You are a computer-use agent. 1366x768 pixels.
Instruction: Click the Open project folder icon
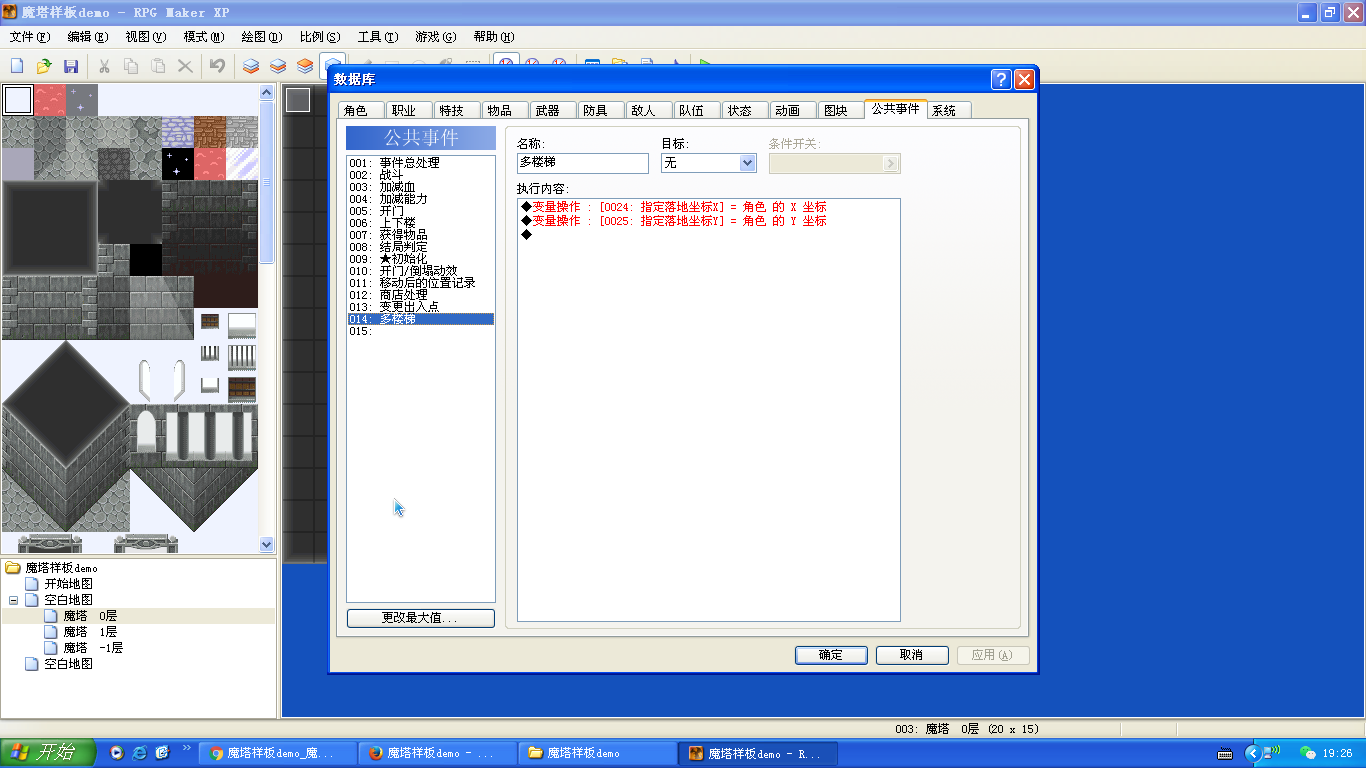44,66
